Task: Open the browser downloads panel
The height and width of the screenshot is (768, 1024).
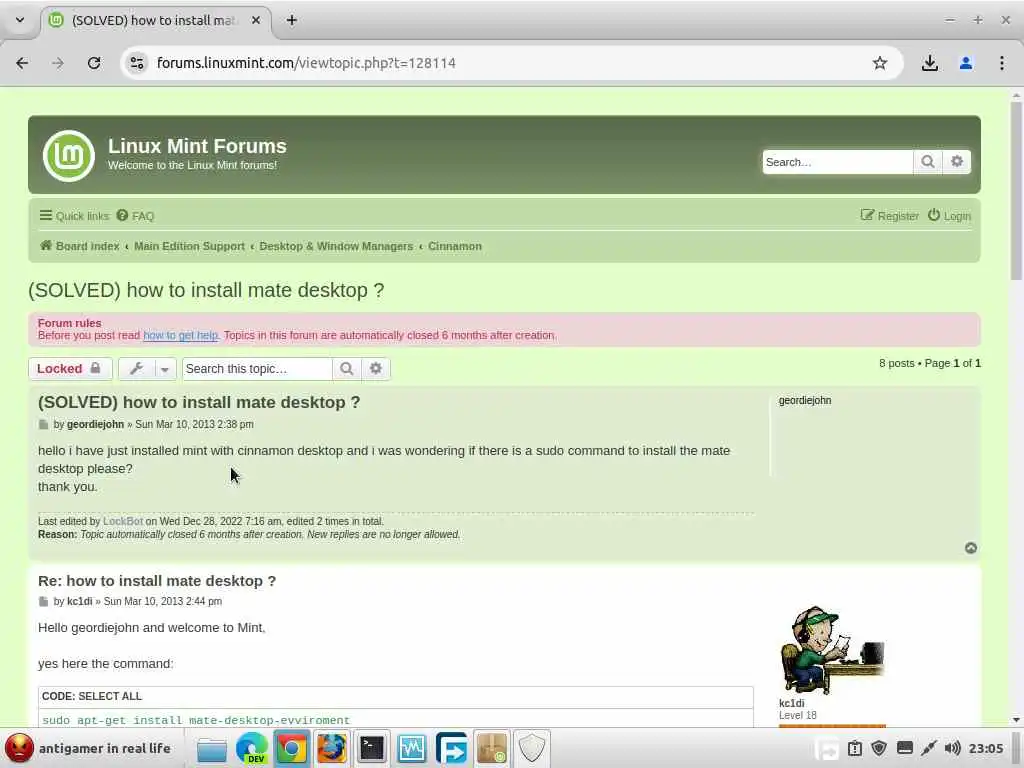Action: (x=929, y=63)
